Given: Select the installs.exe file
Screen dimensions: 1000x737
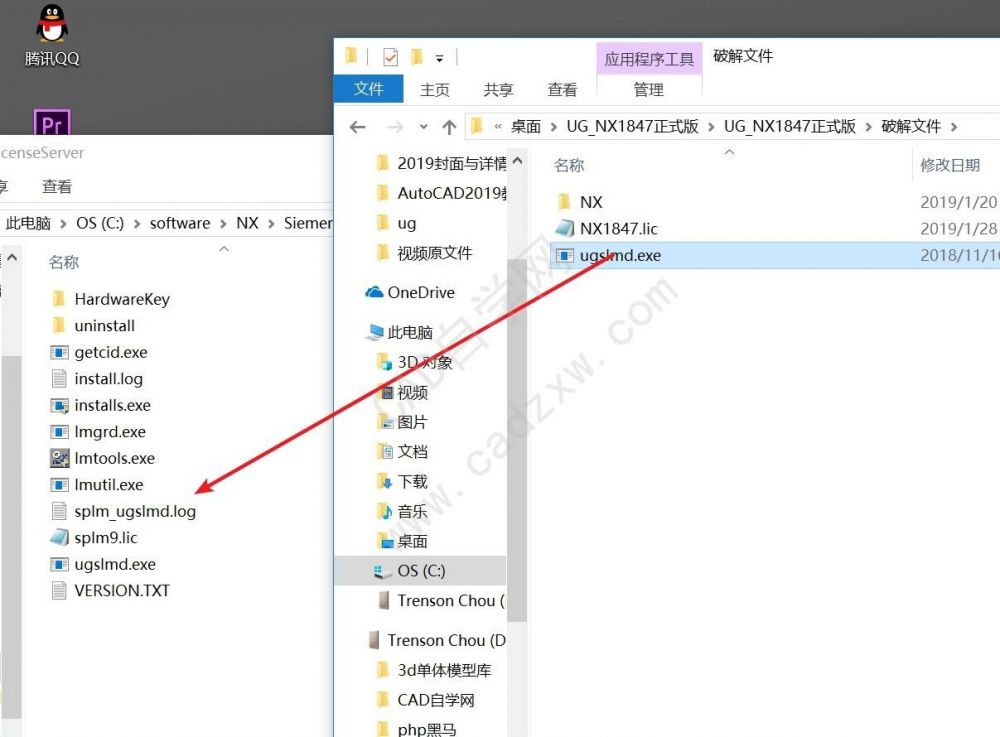Looking at the screenshot, I should coord(101,405).
